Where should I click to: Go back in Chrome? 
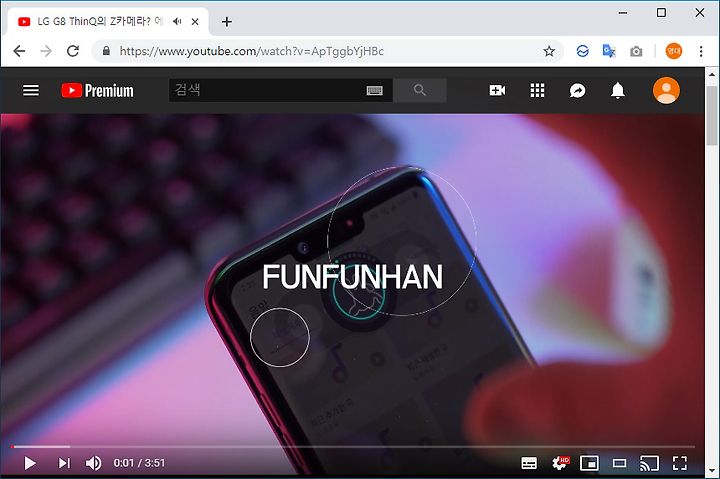19,51
